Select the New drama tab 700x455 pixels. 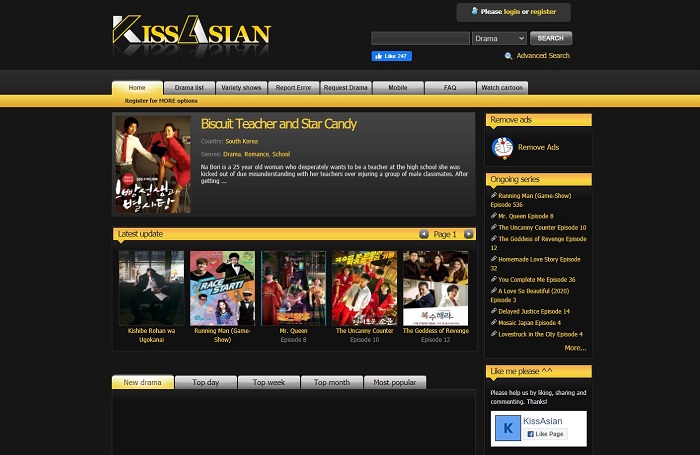point(142,382)
